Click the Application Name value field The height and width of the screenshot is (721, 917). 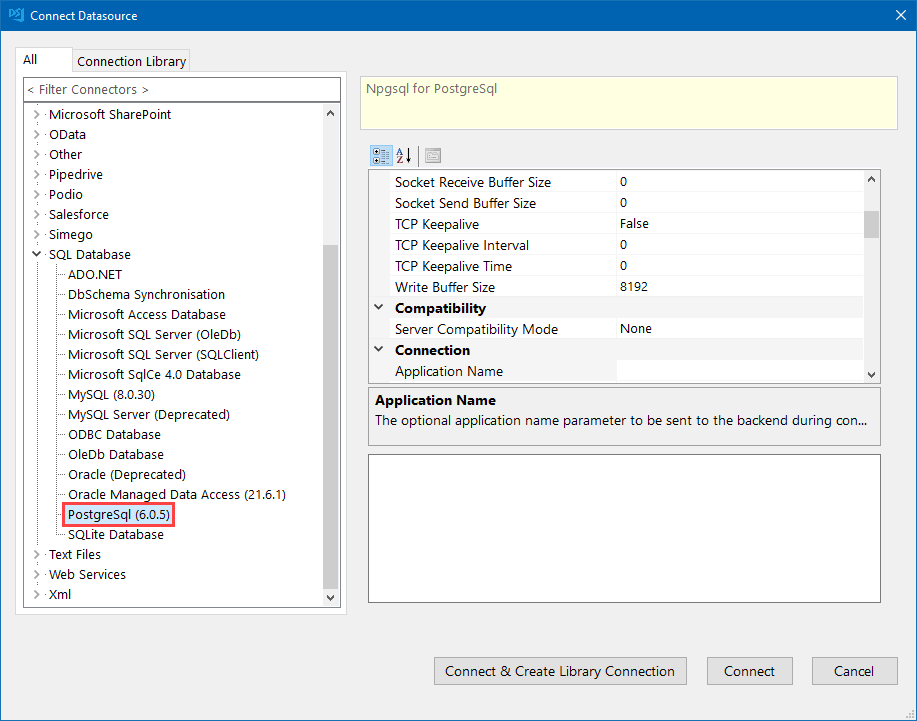click(x=740, y=371)
